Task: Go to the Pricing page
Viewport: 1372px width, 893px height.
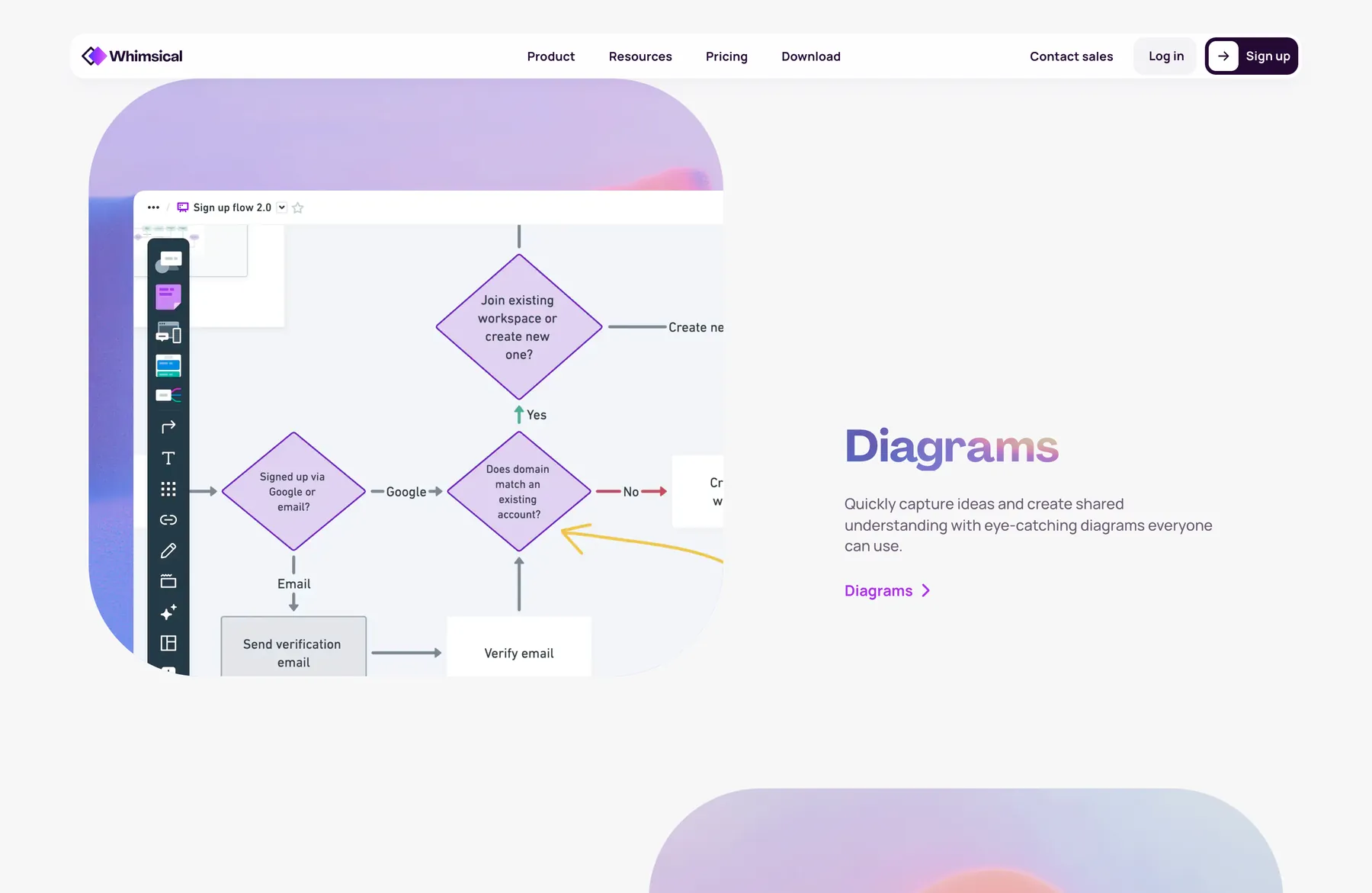Action: coord(726,56)
